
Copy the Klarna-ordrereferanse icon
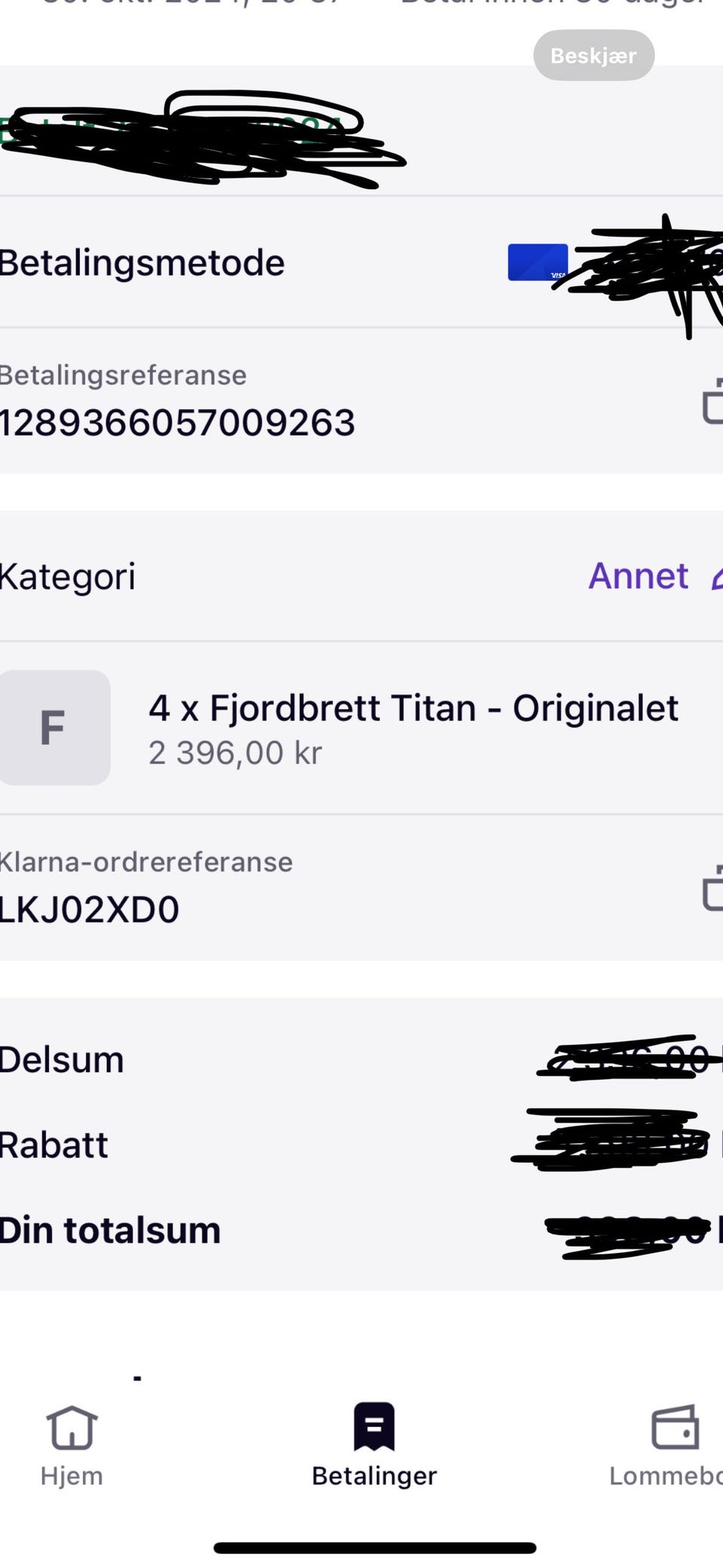[x=712, y=888]
